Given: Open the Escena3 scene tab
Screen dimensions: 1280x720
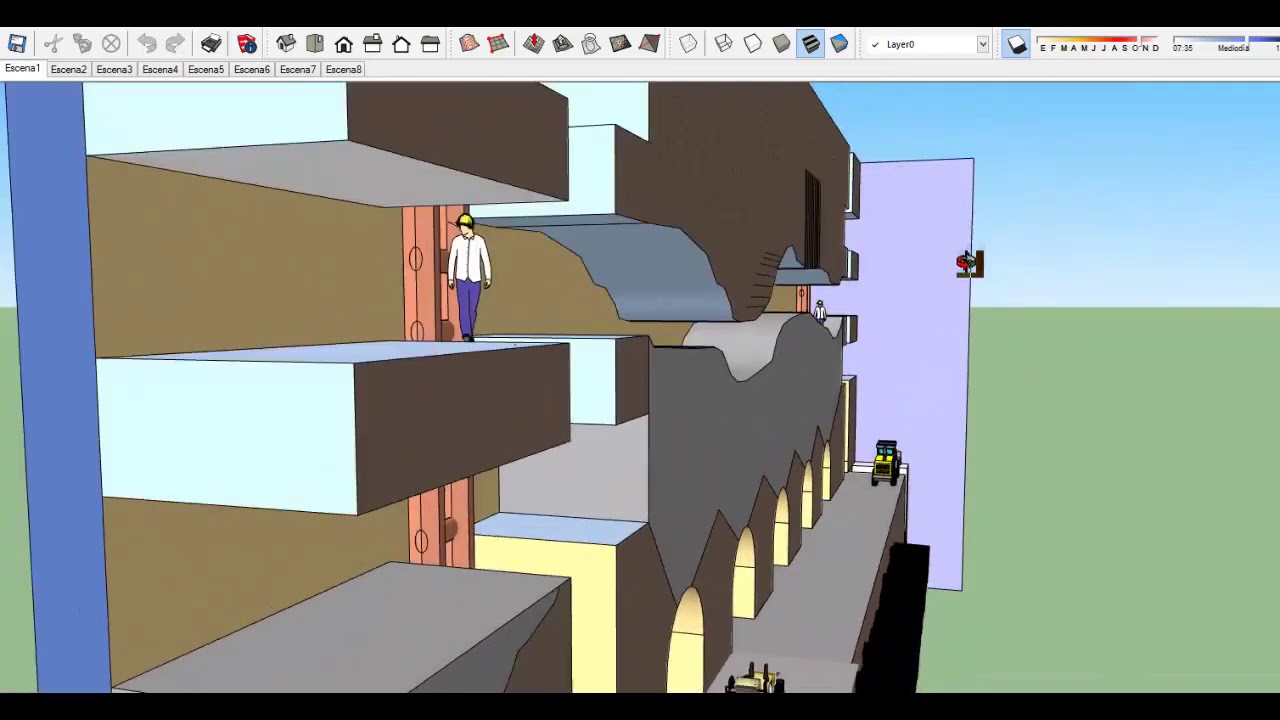Looking at the screenshot, I should 114,69.
